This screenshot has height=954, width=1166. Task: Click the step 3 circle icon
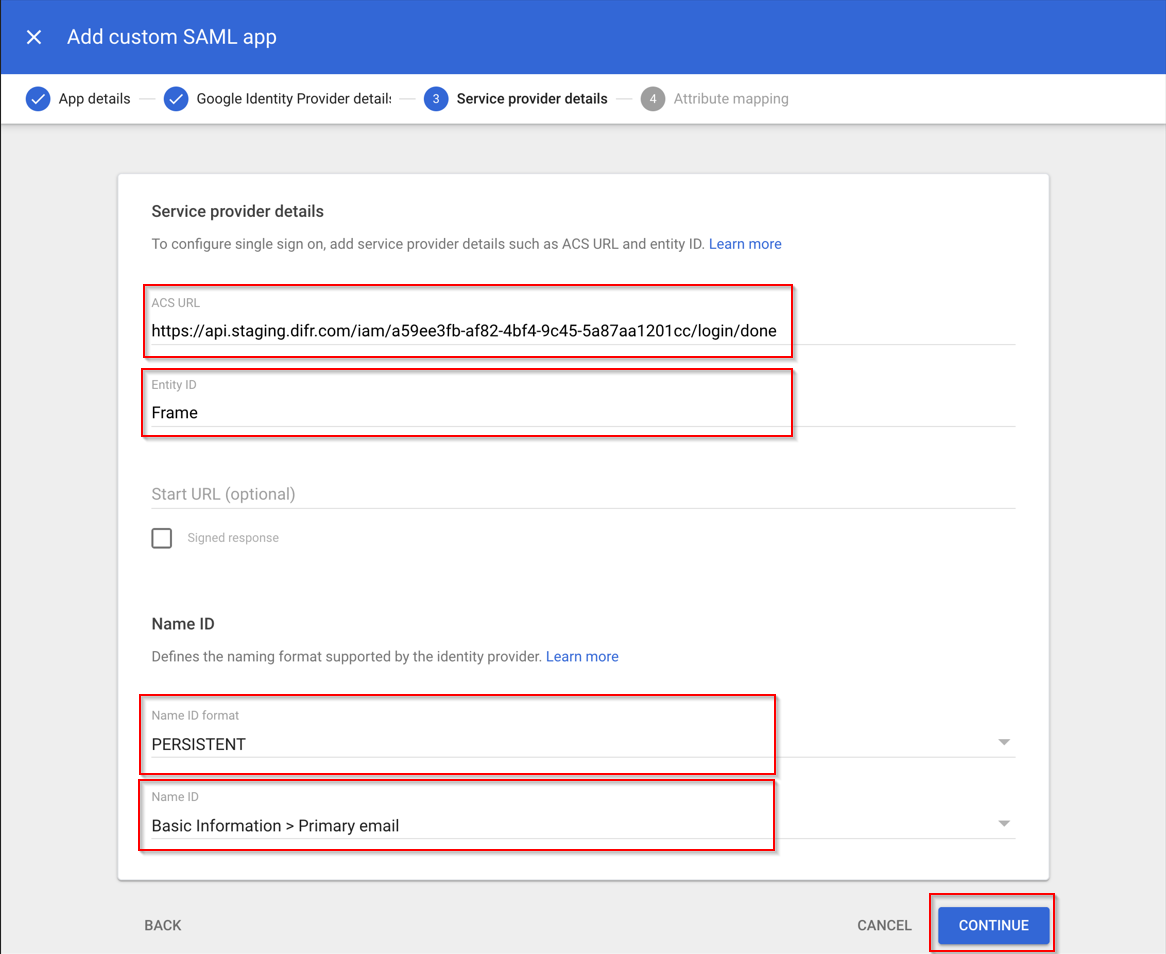(x=436, y=99)
